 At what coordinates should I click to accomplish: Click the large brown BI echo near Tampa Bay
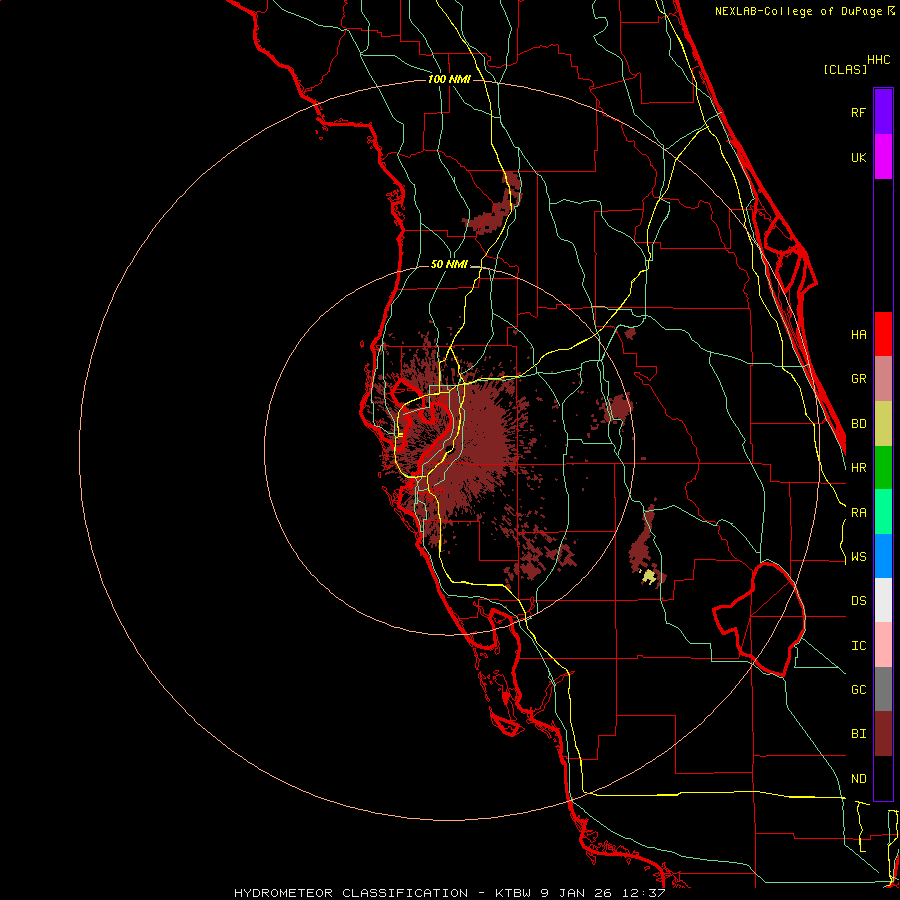(x=482, y=436)
